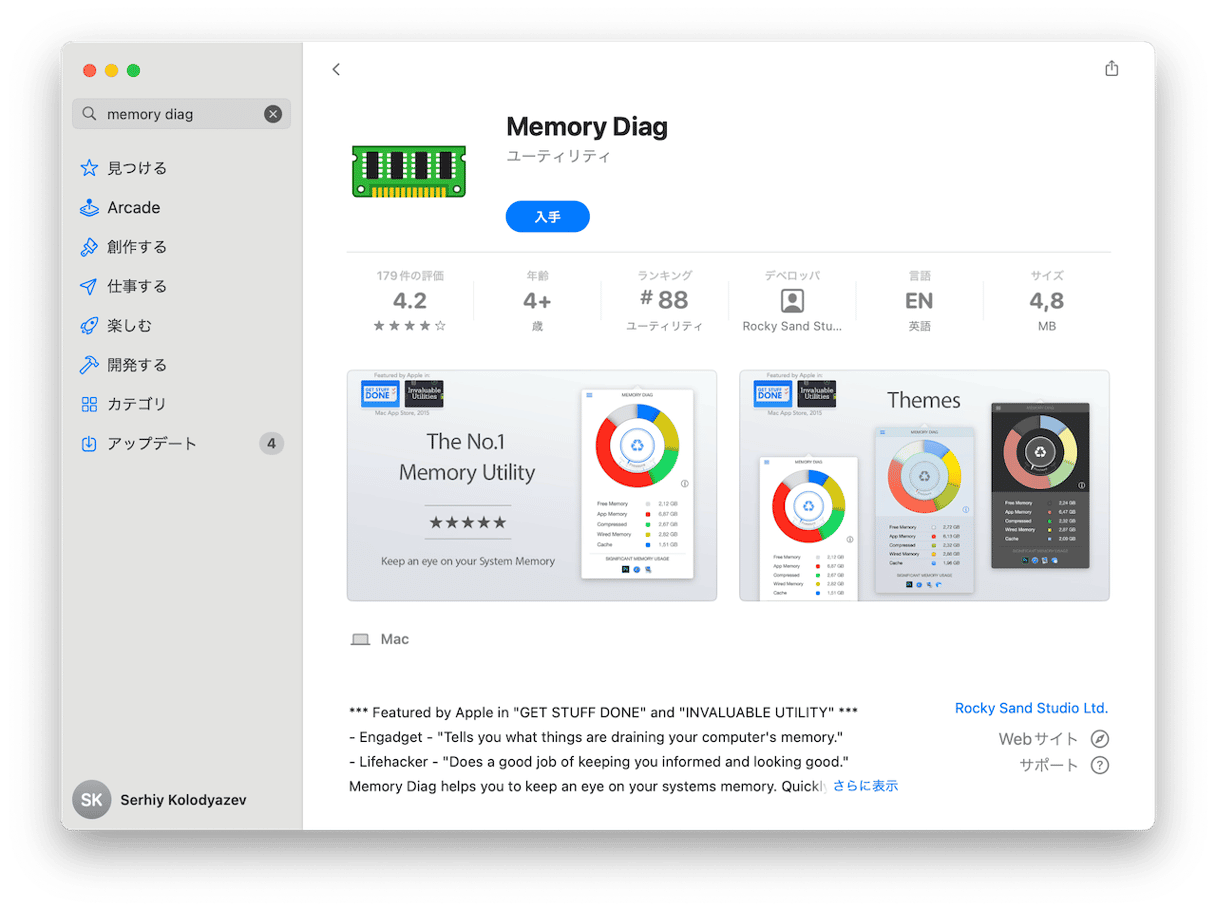Click the Arcade joystick icon
Image resolution: width=1216 pixels, height=911 pixels.
[89, 207]
